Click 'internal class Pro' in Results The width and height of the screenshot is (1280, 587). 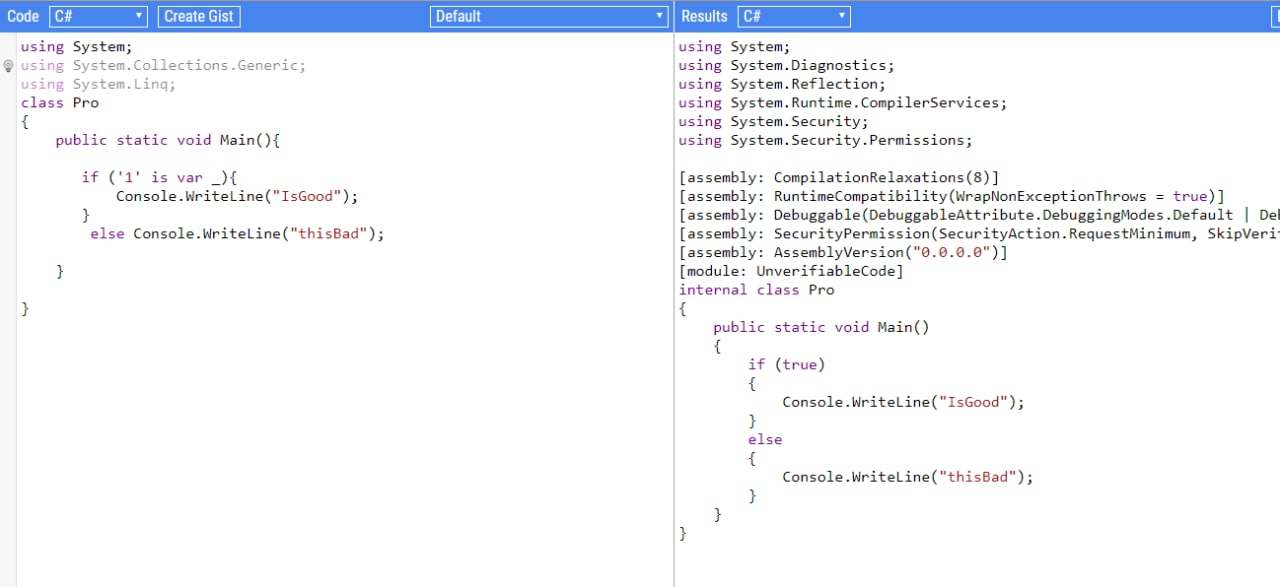tap(756, 290)
